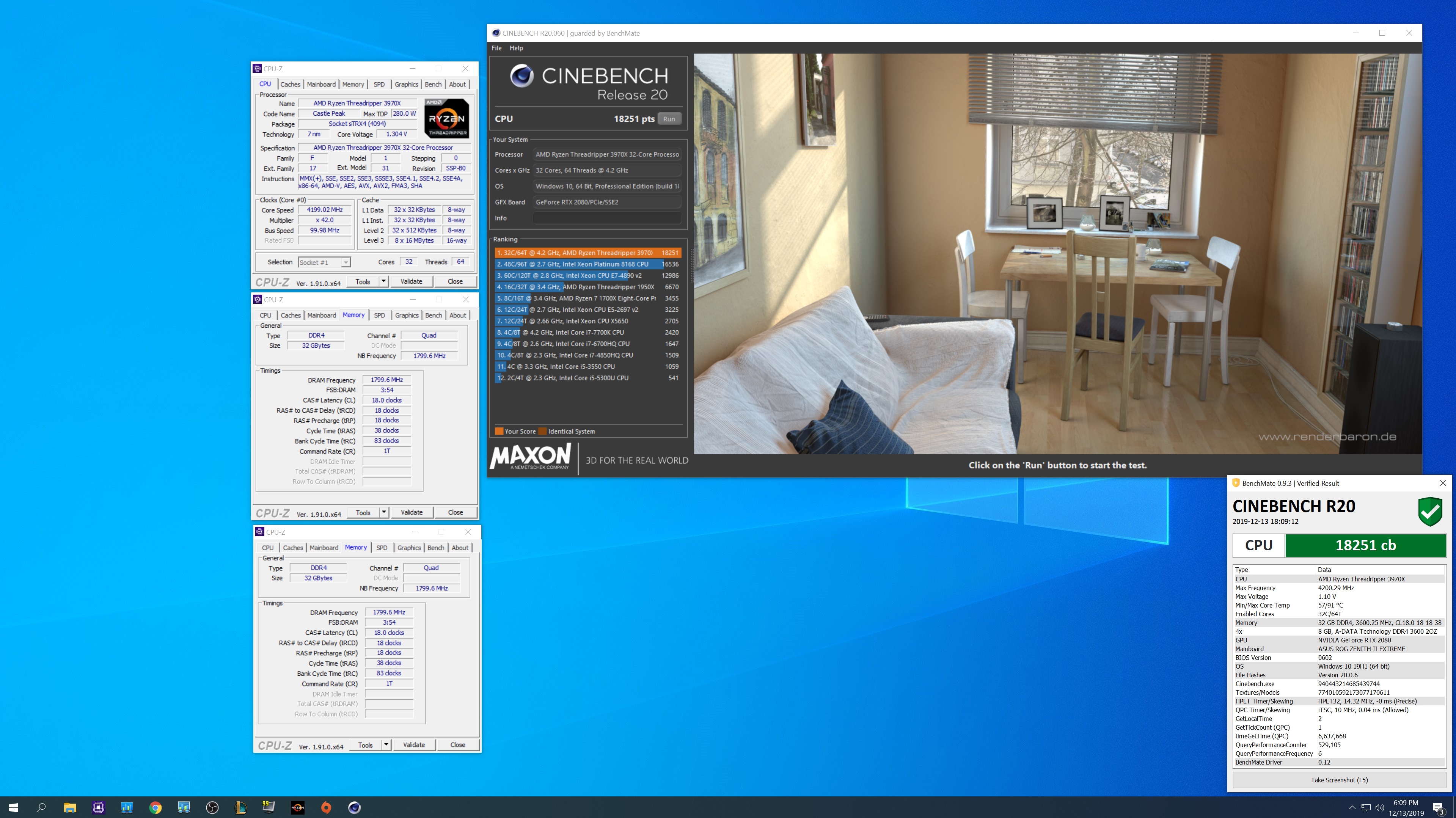The width and height of the screenshot is (1456, 818).
Task: Click the app icon of the middle CPU-Z window
Action: tap(258, 299)
